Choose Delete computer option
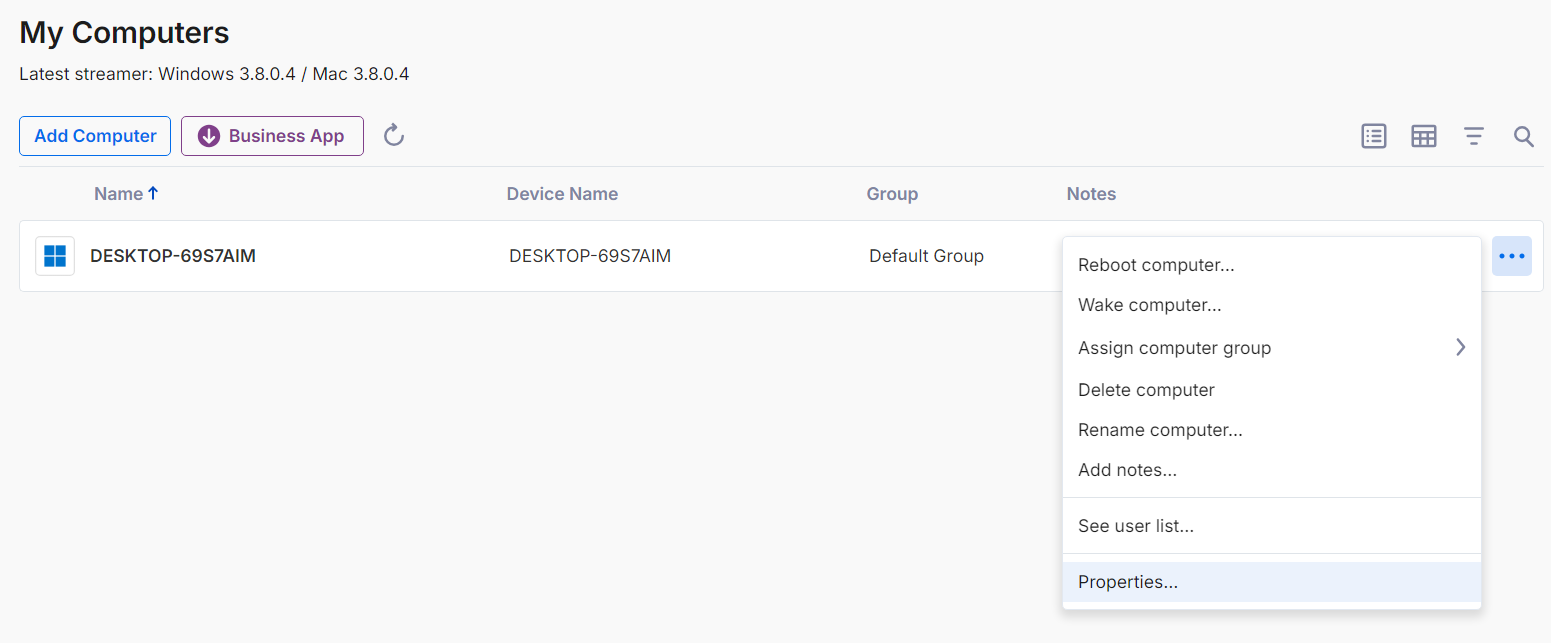The image size is (1551, 643). pyautogui.click(x=1146, y=389)
